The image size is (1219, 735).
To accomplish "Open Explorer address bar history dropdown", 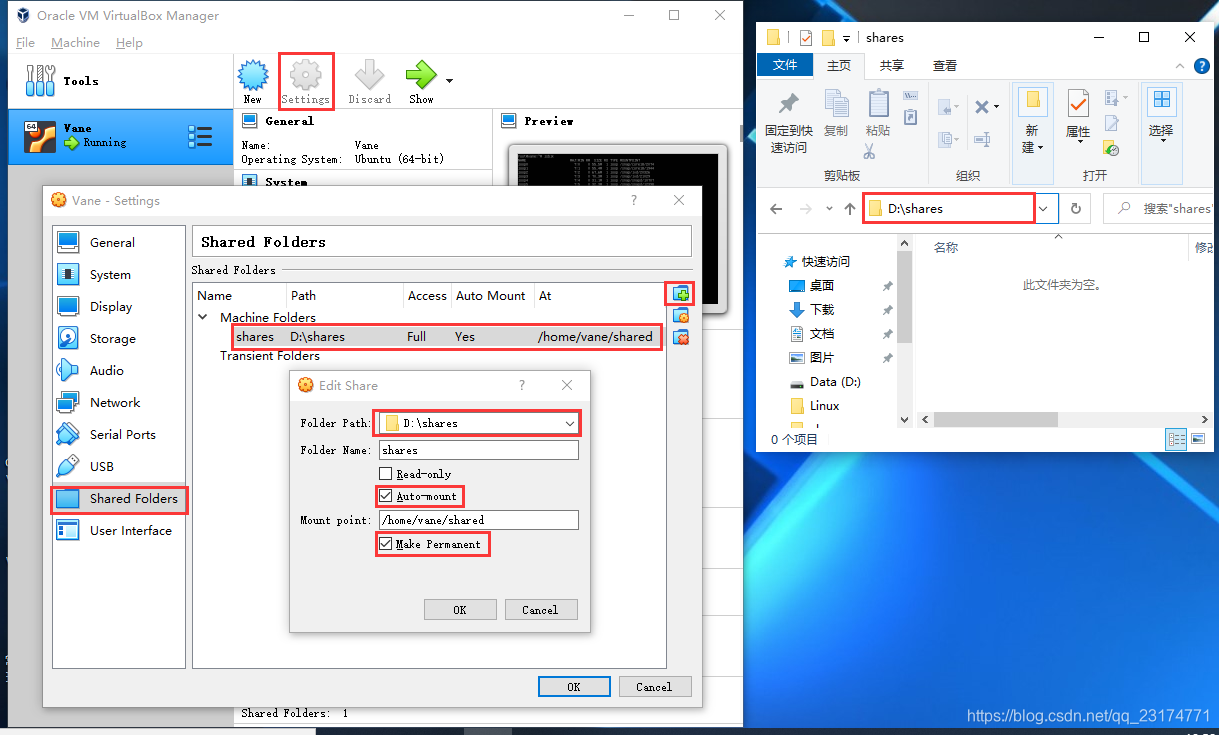I will pos(1044,209).
